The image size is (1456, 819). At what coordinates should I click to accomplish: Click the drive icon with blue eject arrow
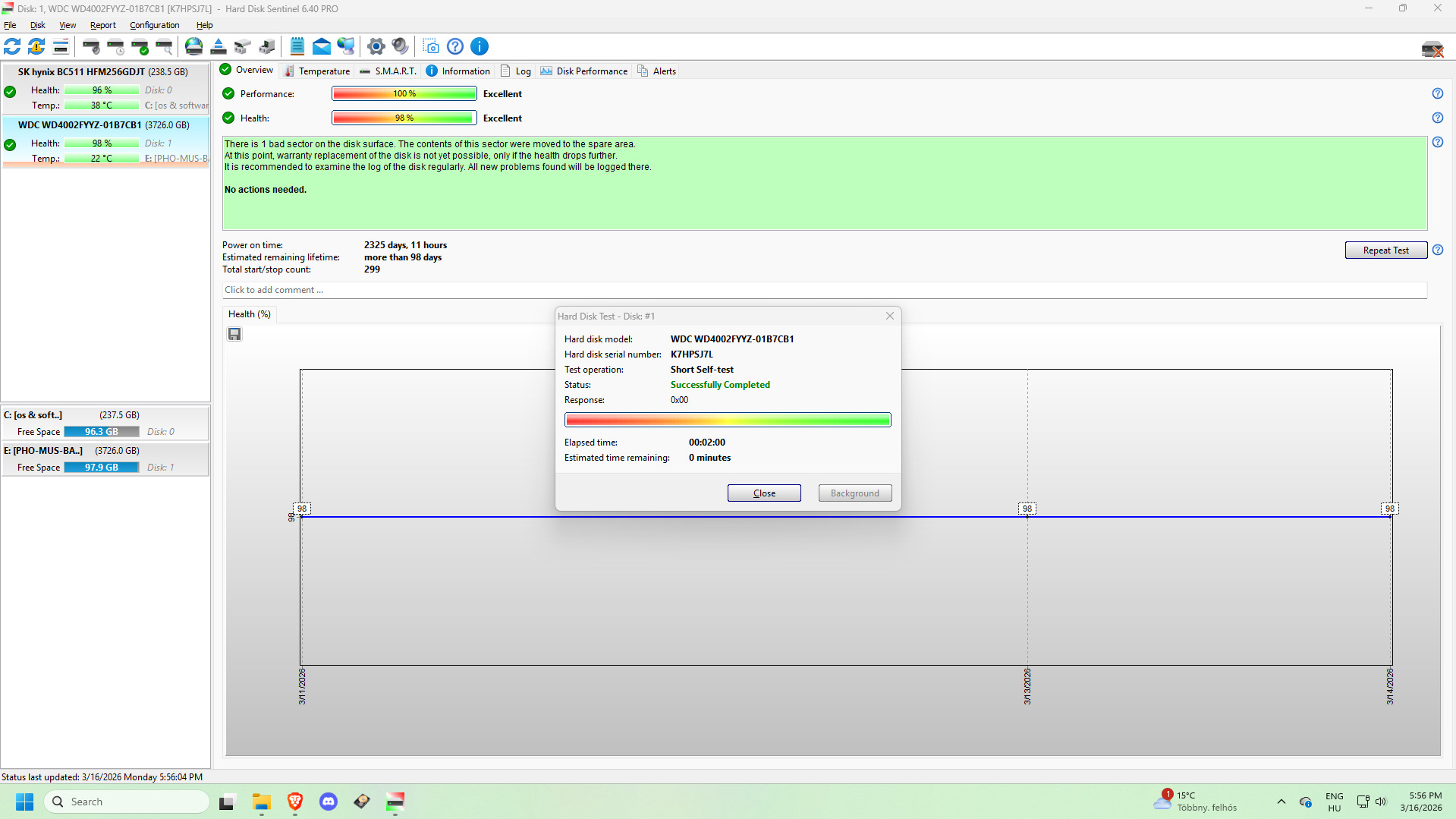click(219, 46)
